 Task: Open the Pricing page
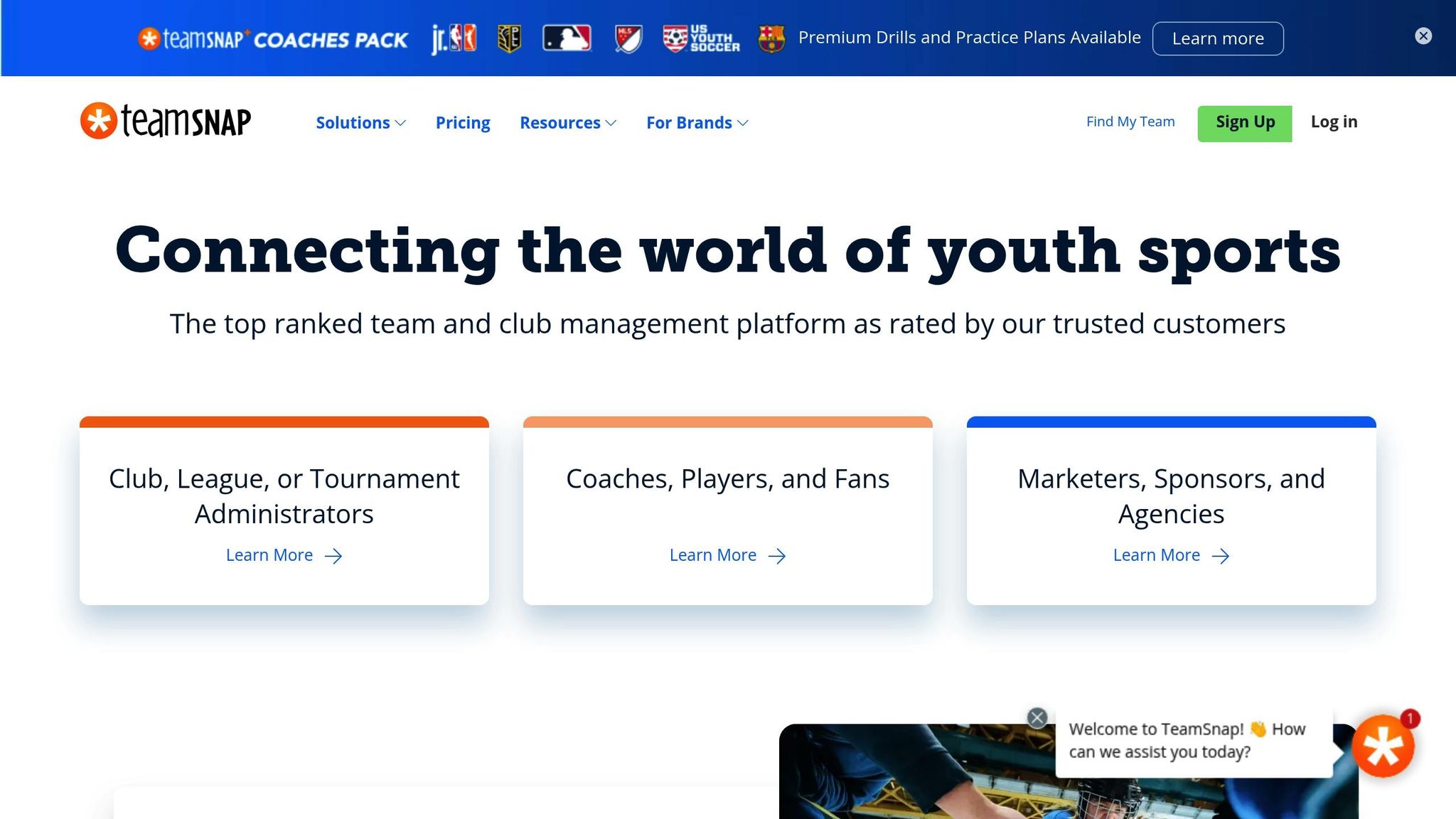pyautogui.click(x=463, y=123)
